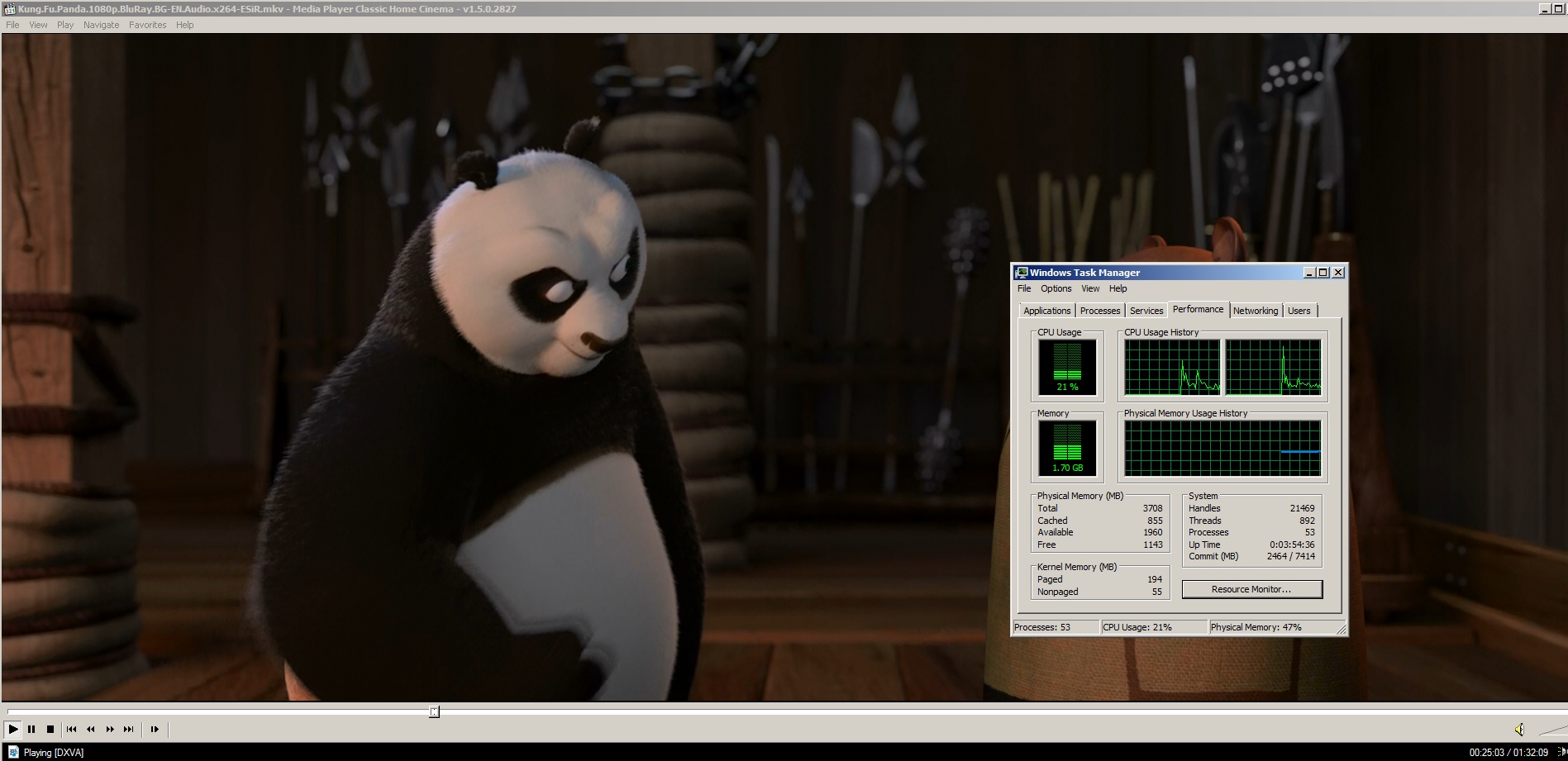Screen dimensions: 1568x761
Task: Open the View menu in Media Player Classic
Action: pos(38,25)
